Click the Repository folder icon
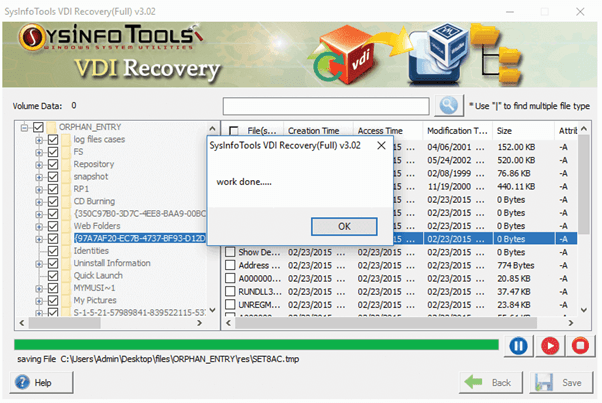This screenshot has height=403, width=602. (x=66, y=164)
